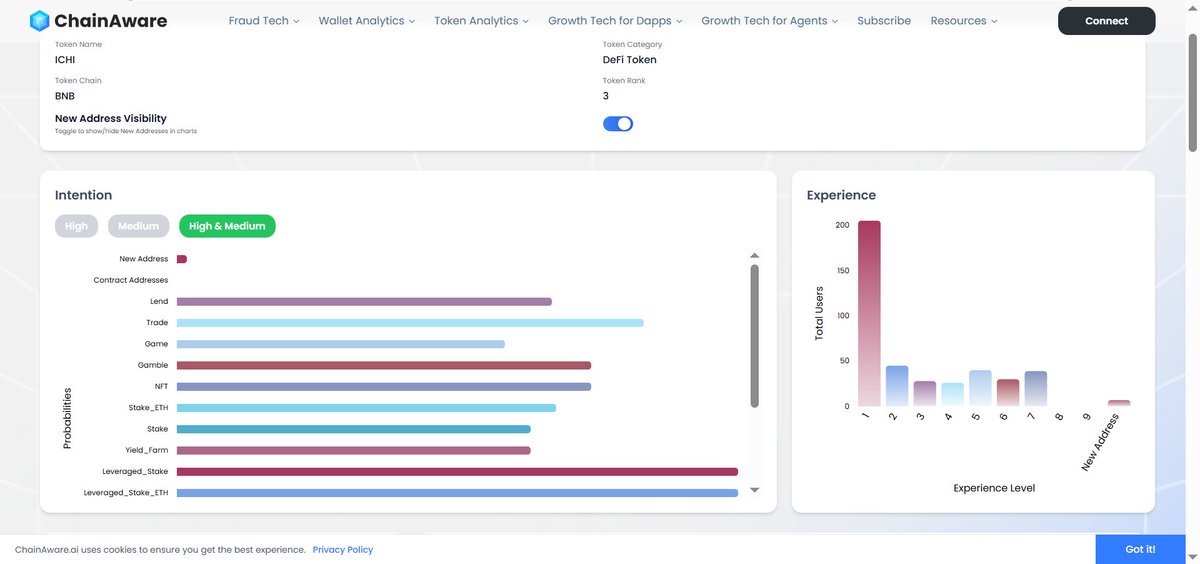Click the New Address experience bar
The height and width of the screenshot is (564, 1200).
click(1119, 403)
